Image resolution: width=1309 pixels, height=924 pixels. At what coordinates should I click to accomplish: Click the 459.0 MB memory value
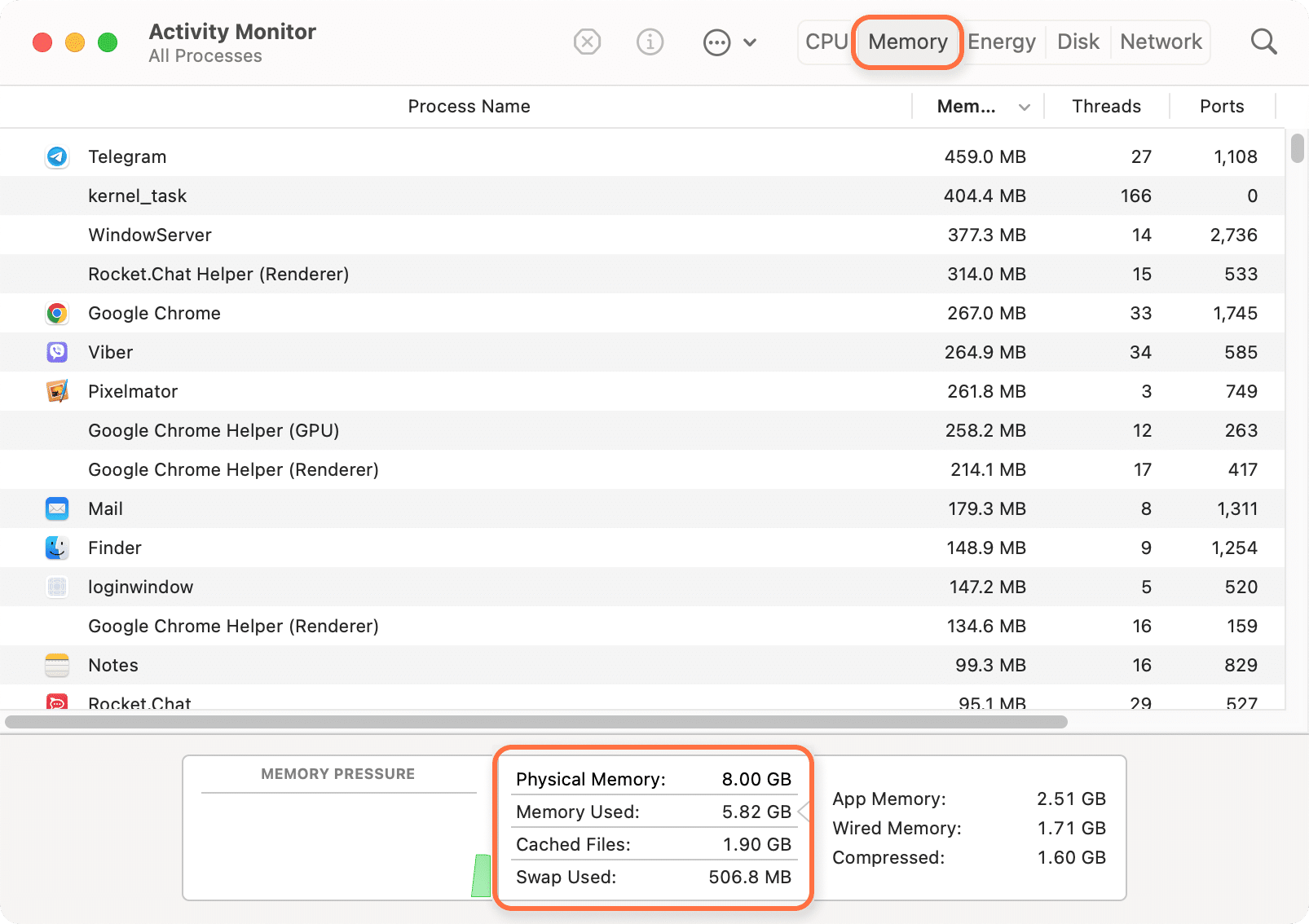985,156
